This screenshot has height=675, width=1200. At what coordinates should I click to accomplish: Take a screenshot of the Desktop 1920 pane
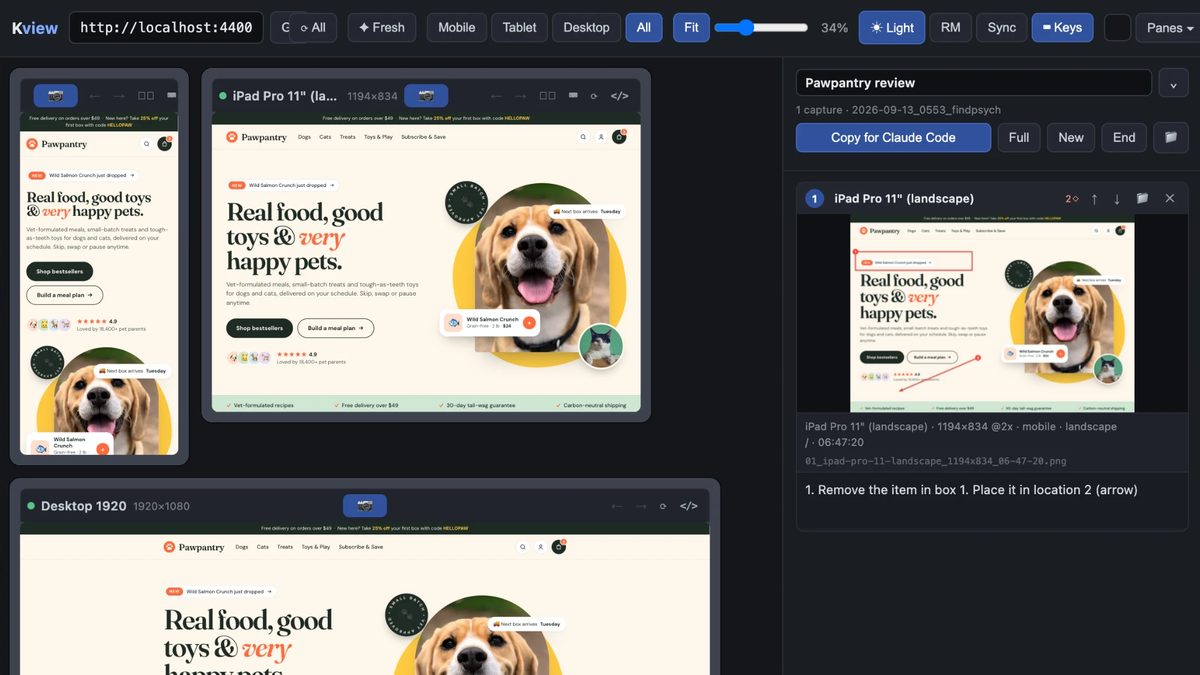(364, 506)
